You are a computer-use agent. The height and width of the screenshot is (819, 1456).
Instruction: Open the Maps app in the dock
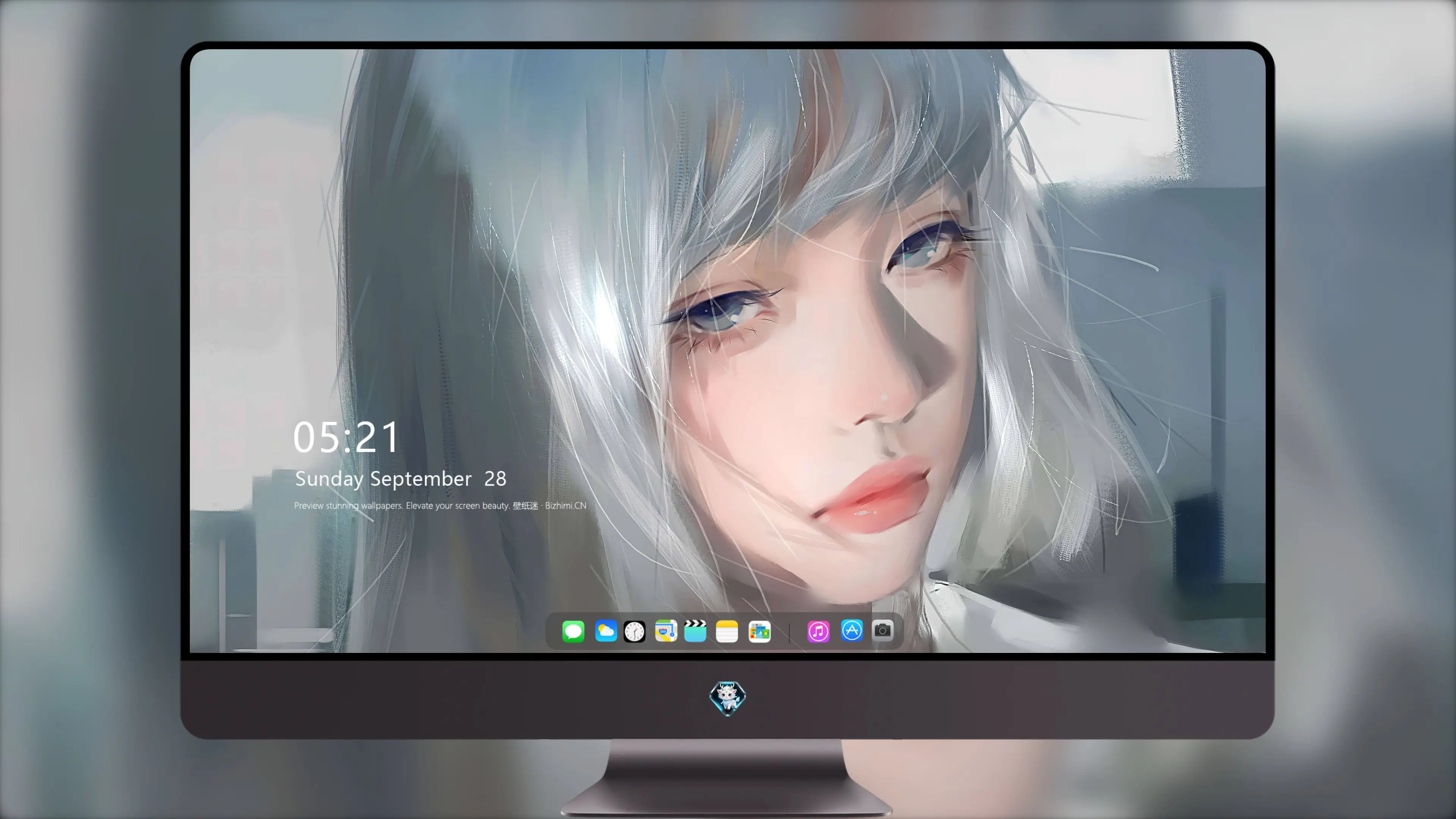[666, 631]
